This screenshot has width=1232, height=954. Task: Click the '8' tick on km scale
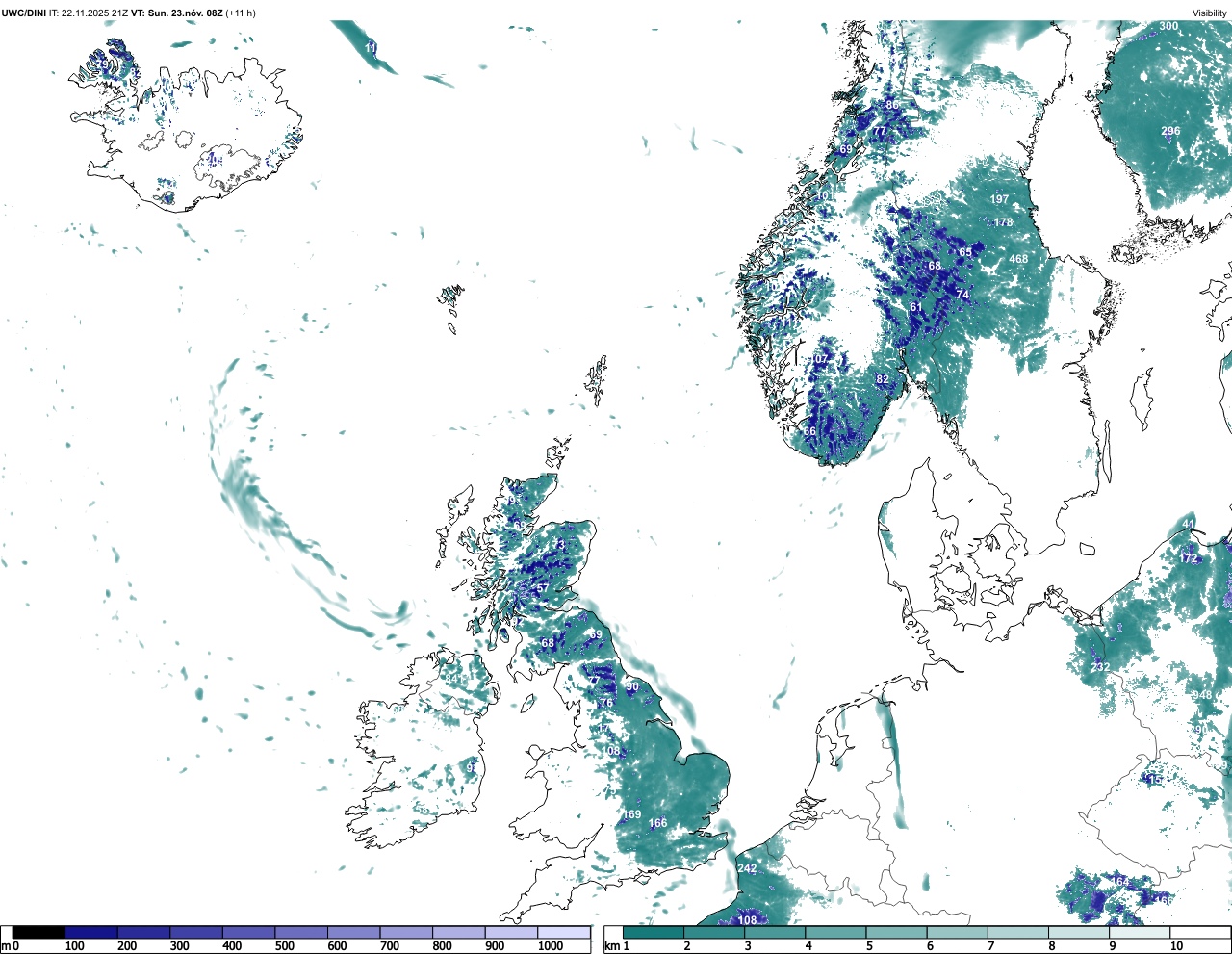[x=1051, y=946]
